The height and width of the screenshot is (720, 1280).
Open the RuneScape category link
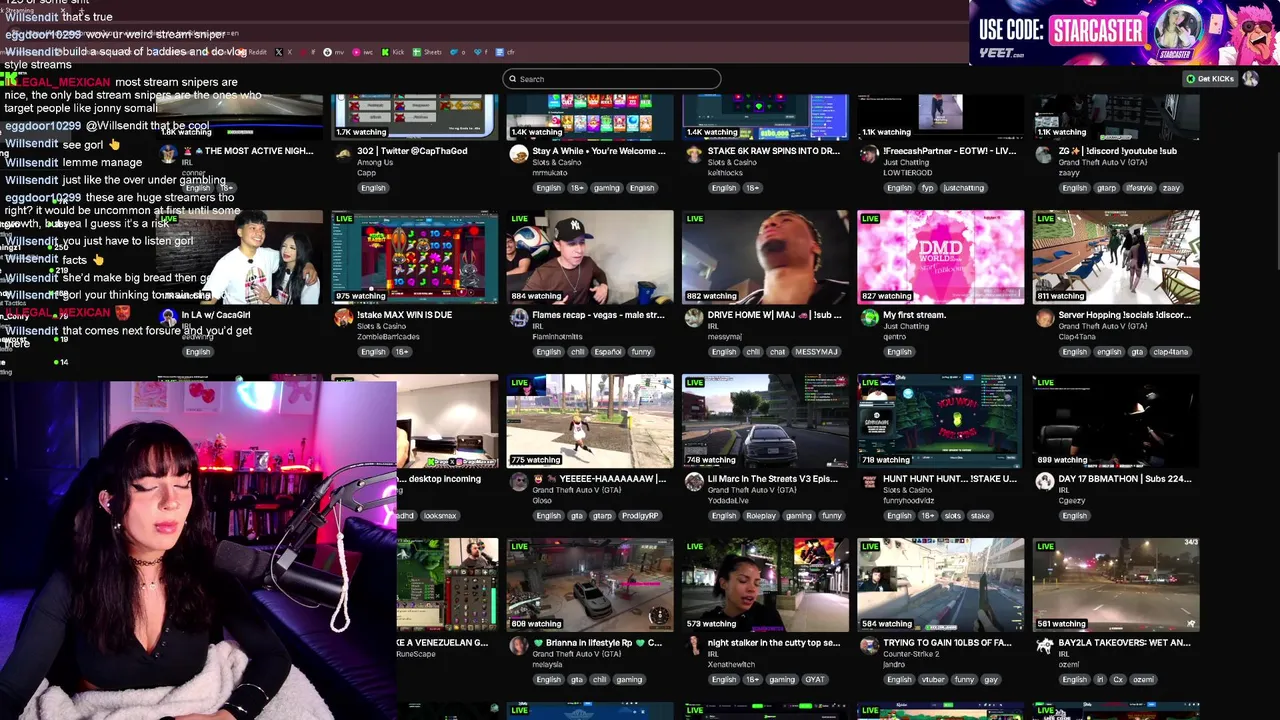415,654
